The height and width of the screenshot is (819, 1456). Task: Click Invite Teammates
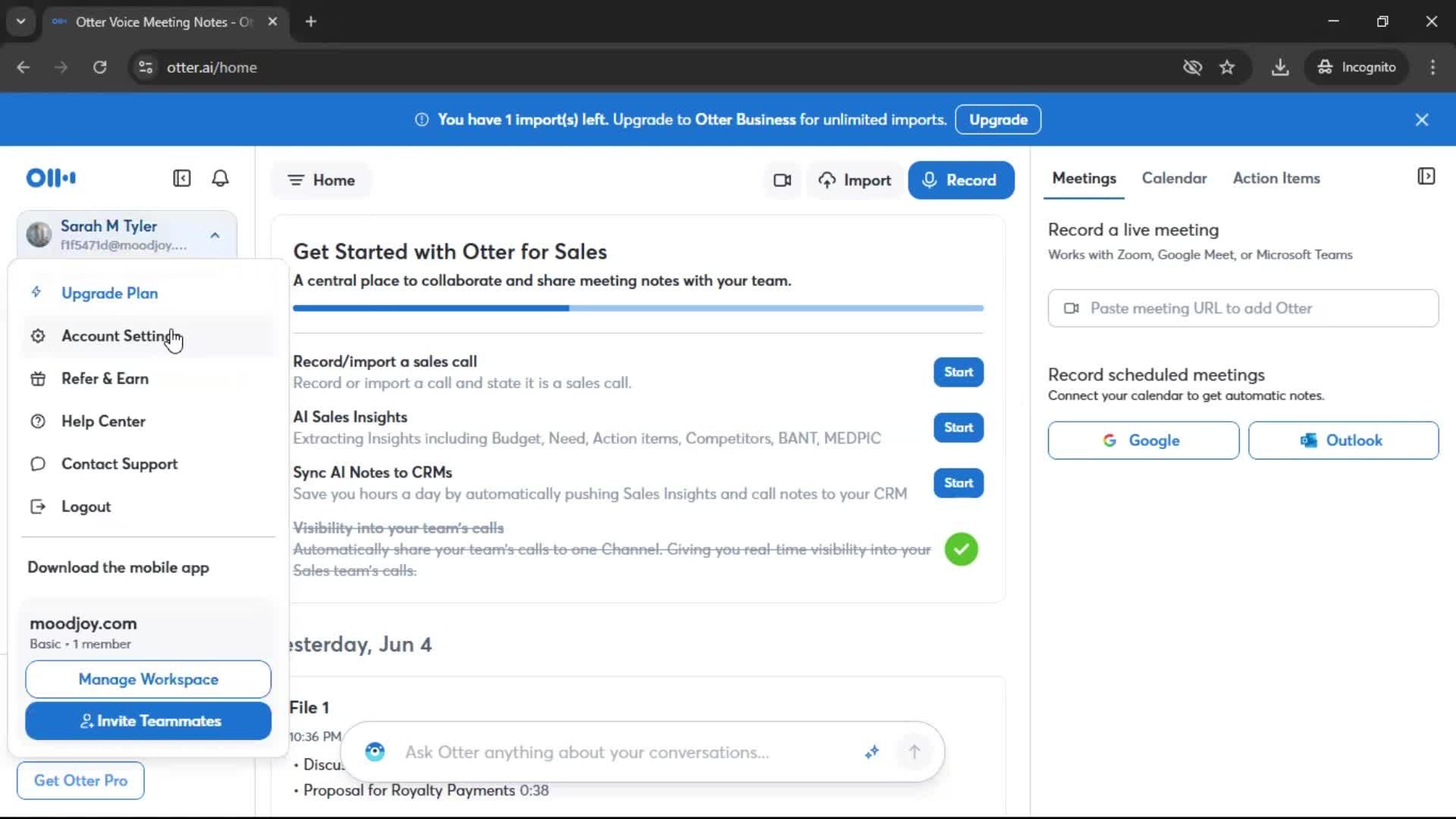point(148,721)
